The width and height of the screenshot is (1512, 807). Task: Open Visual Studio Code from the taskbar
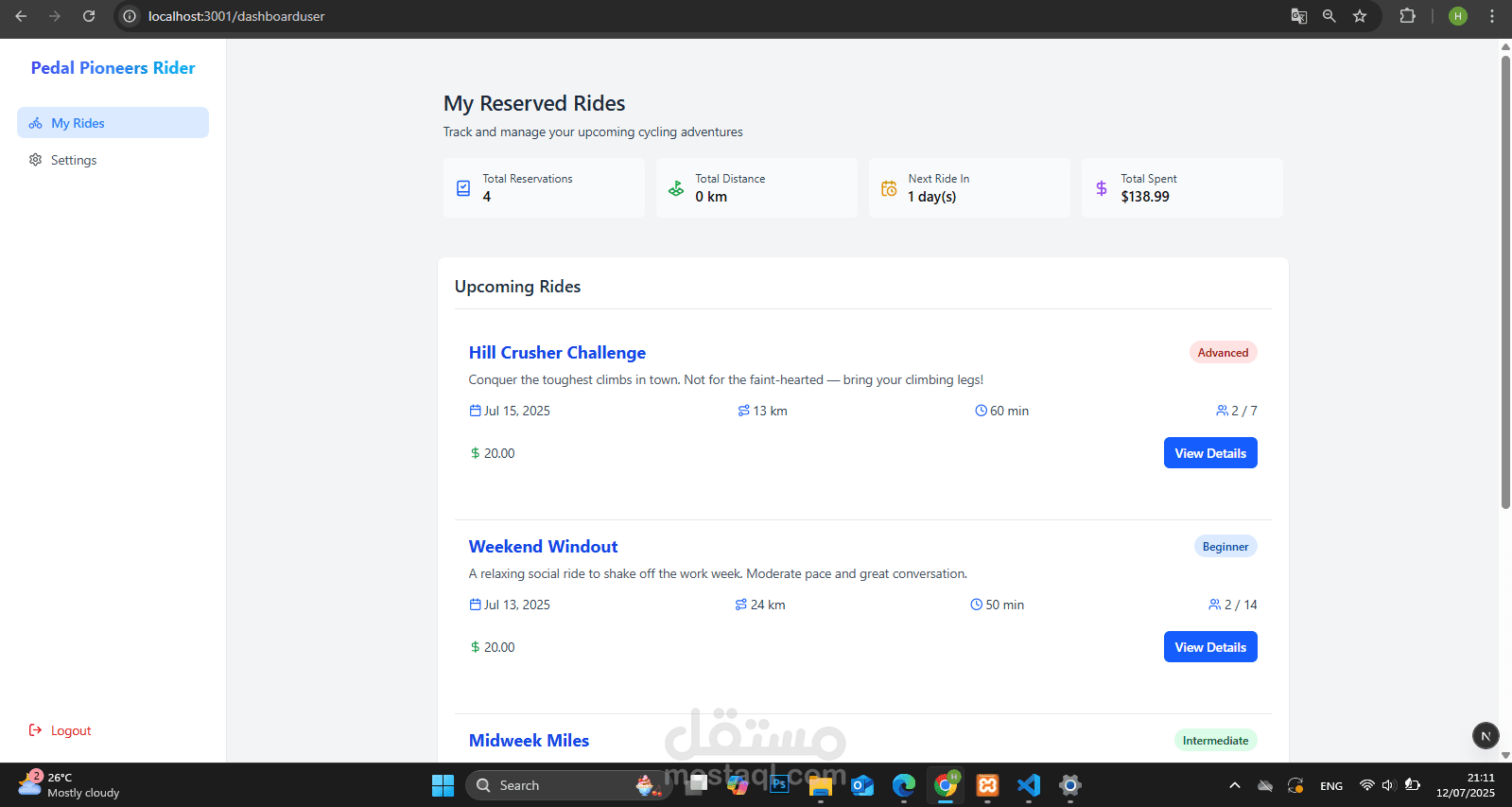[x=1029, y=785]
